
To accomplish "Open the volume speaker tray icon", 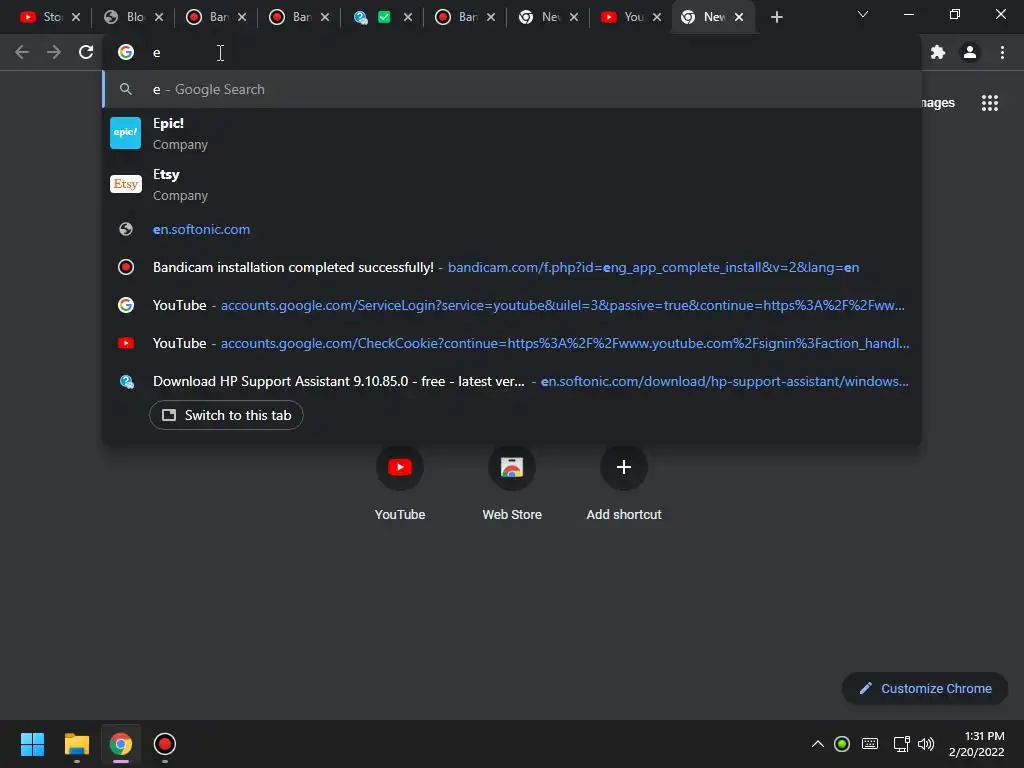I will (926, 744).
